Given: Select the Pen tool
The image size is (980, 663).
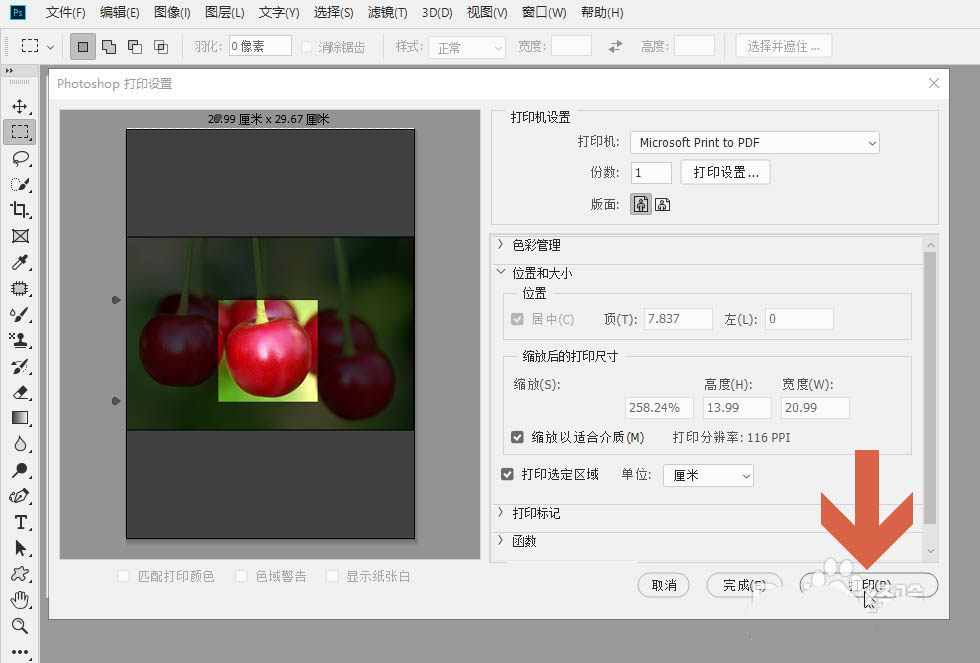Looking at the screenshot, I should tap(20, 496).
